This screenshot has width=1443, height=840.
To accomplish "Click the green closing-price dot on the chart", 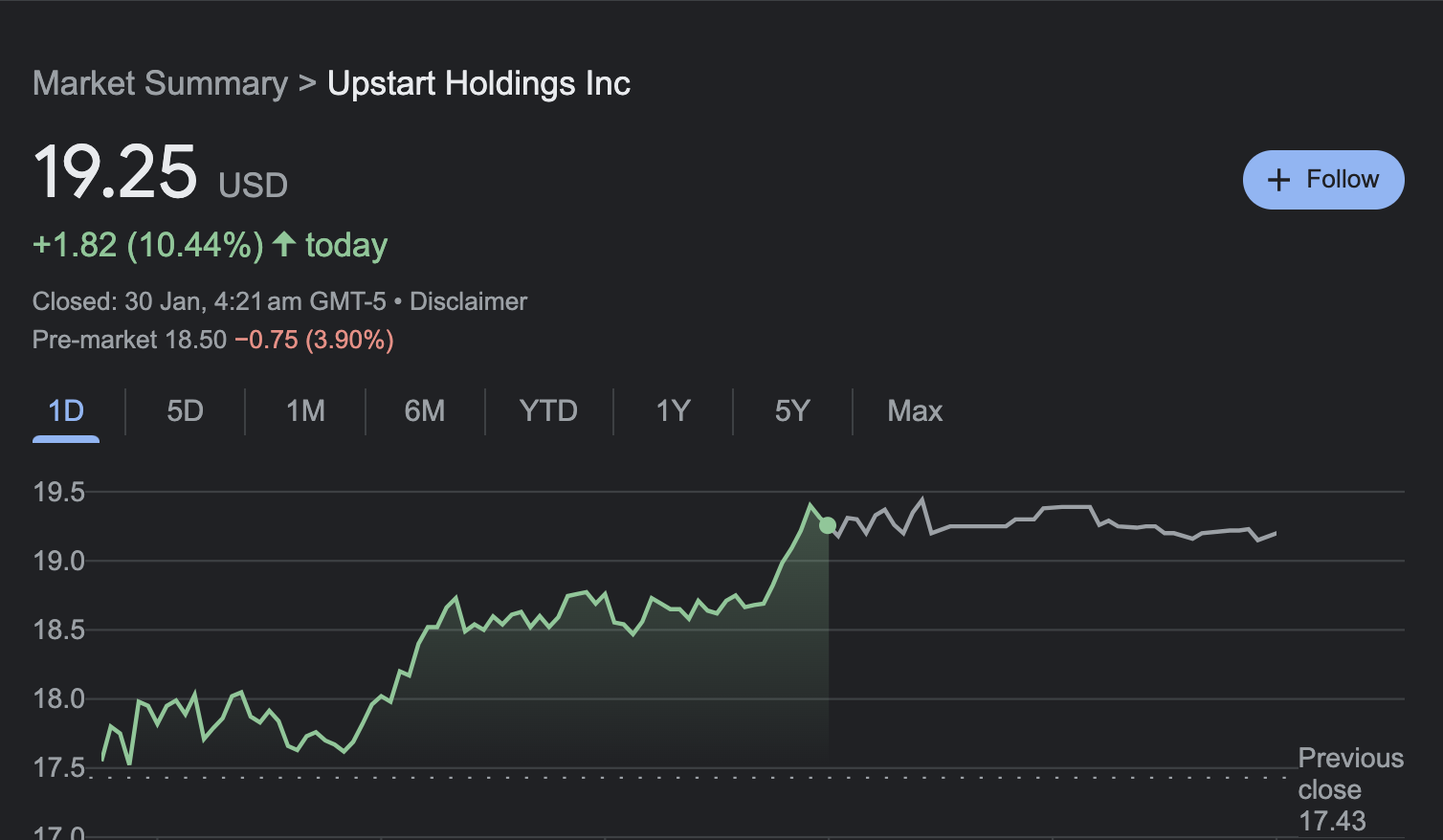I will (x=828, y=525).
